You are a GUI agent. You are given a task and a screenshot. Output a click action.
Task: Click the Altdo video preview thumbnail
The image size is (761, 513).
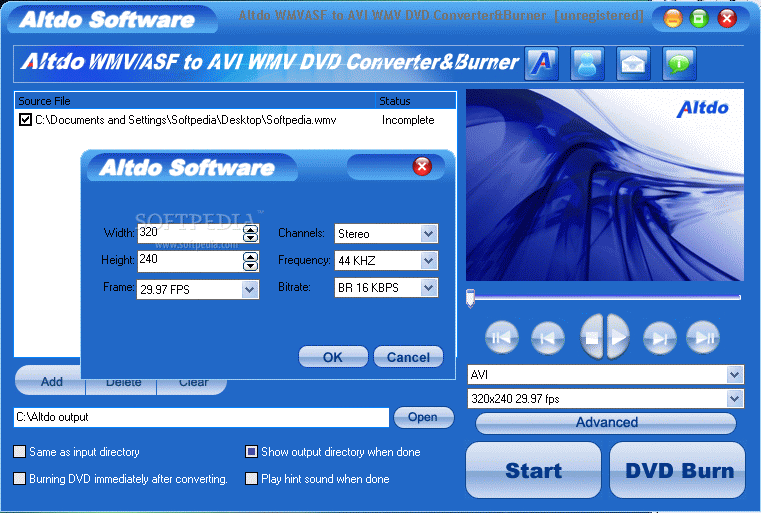click(x=605, y=185)
